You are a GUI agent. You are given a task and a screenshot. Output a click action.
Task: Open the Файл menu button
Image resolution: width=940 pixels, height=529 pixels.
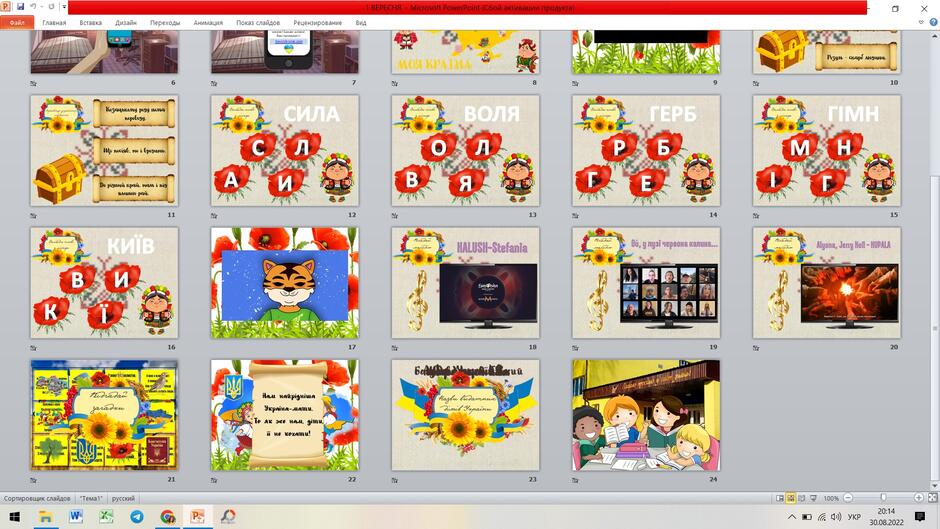[x=17, y=23]
